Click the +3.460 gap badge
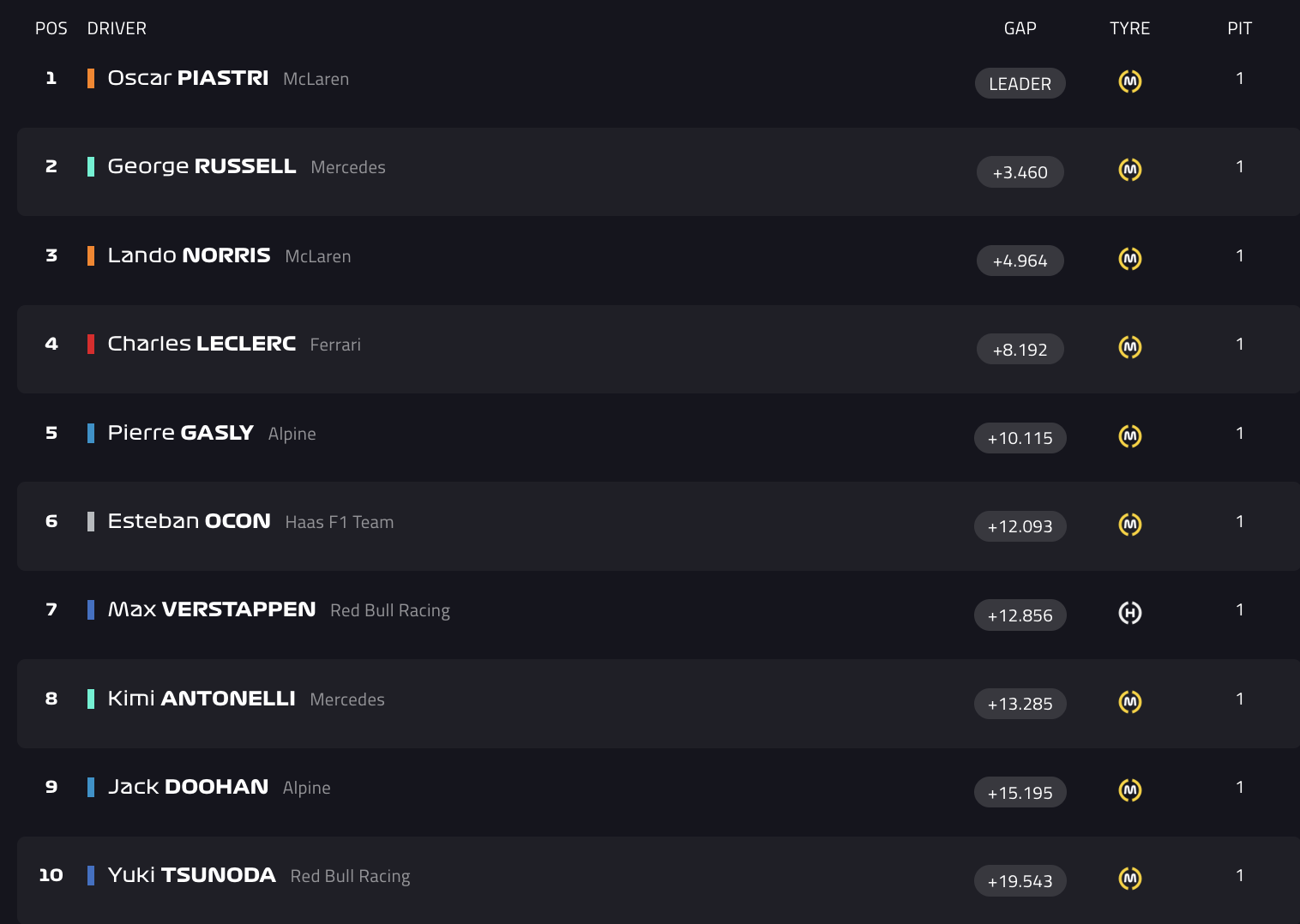Image resolution: width=1300 pixels, height=924 pixels. click(1020, 171)
